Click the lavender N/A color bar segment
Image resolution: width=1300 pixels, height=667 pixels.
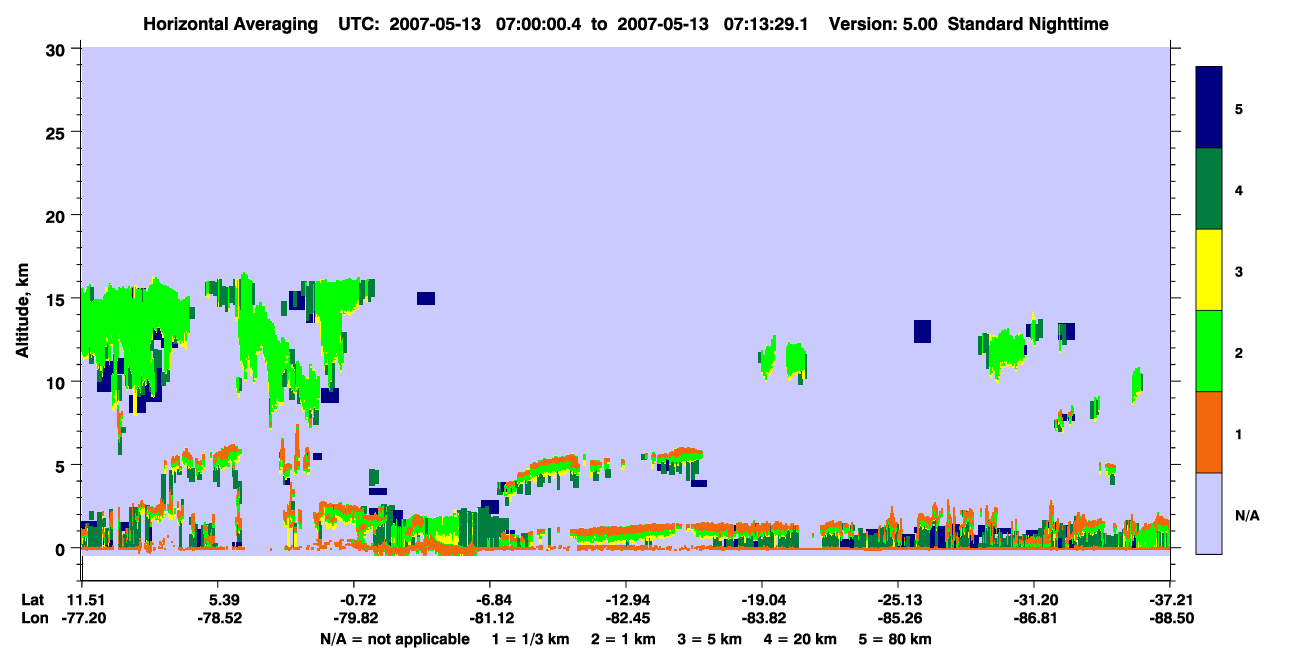tap(1209, 513)
